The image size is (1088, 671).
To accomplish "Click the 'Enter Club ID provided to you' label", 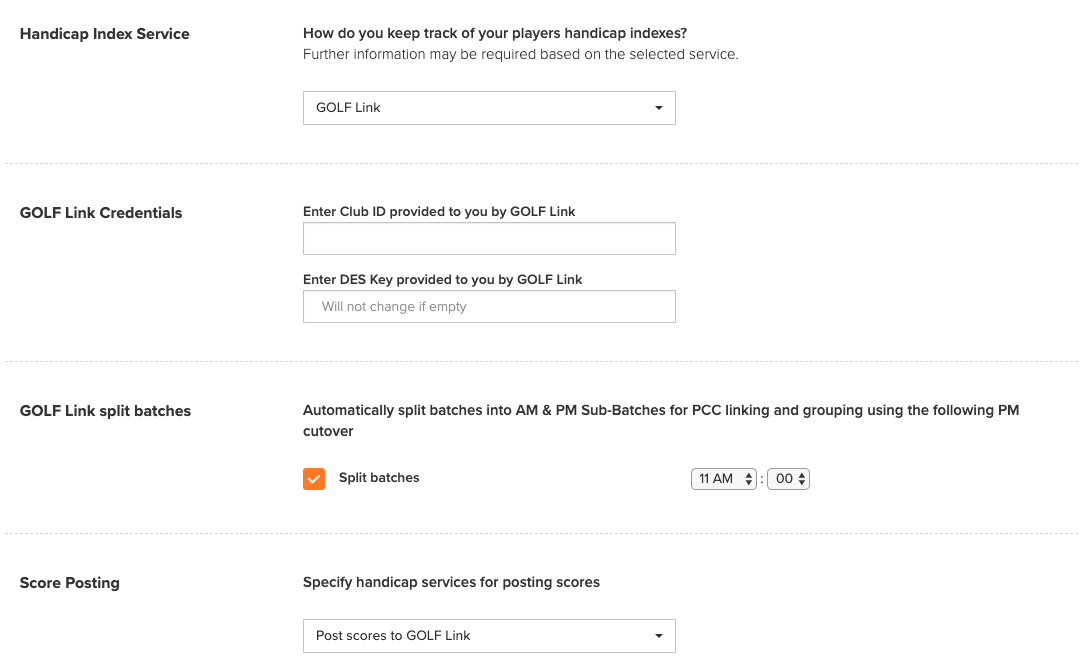I will 439,212.
